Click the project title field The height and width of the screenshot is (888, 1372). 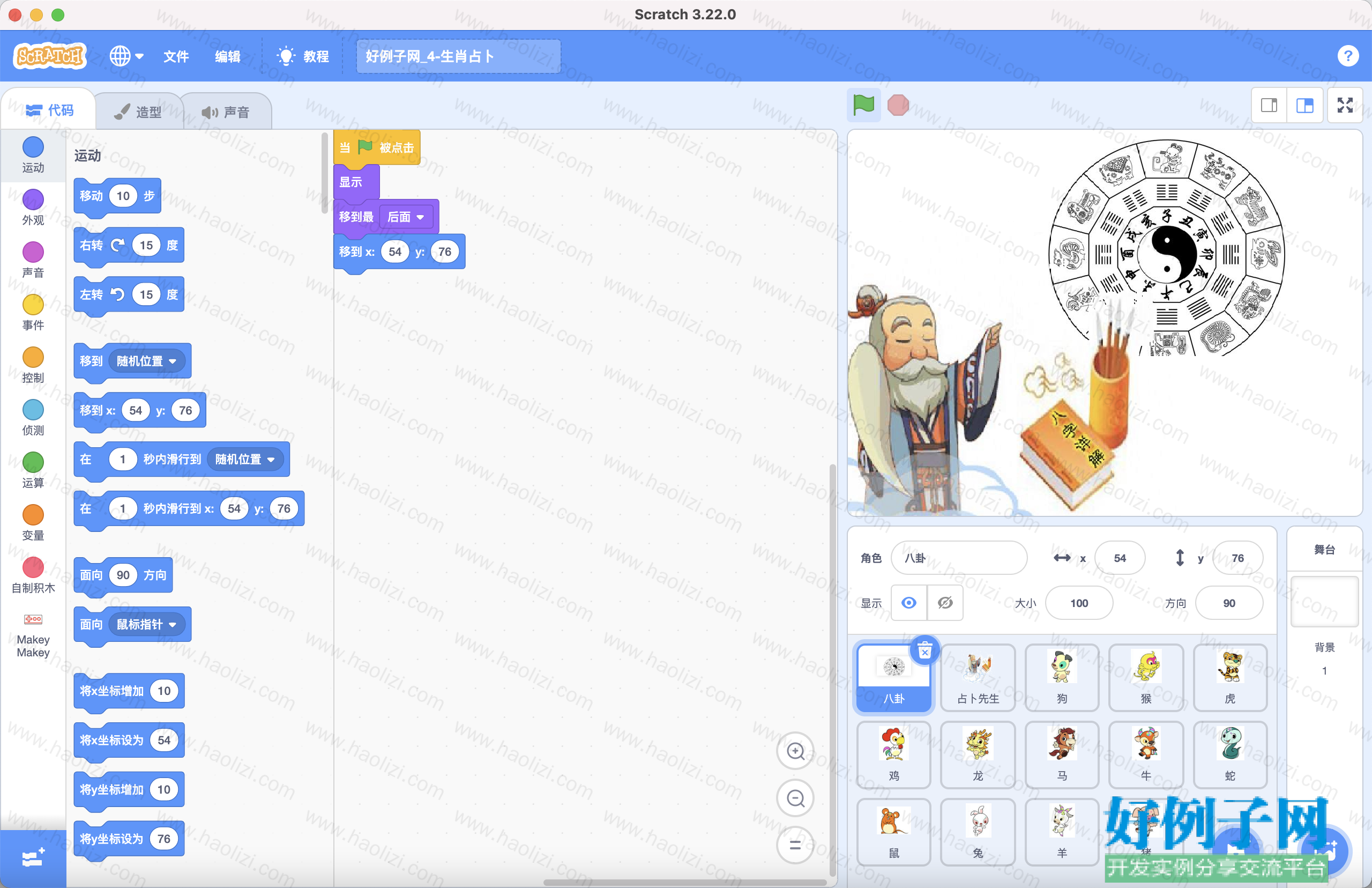[x=458, y=56]
